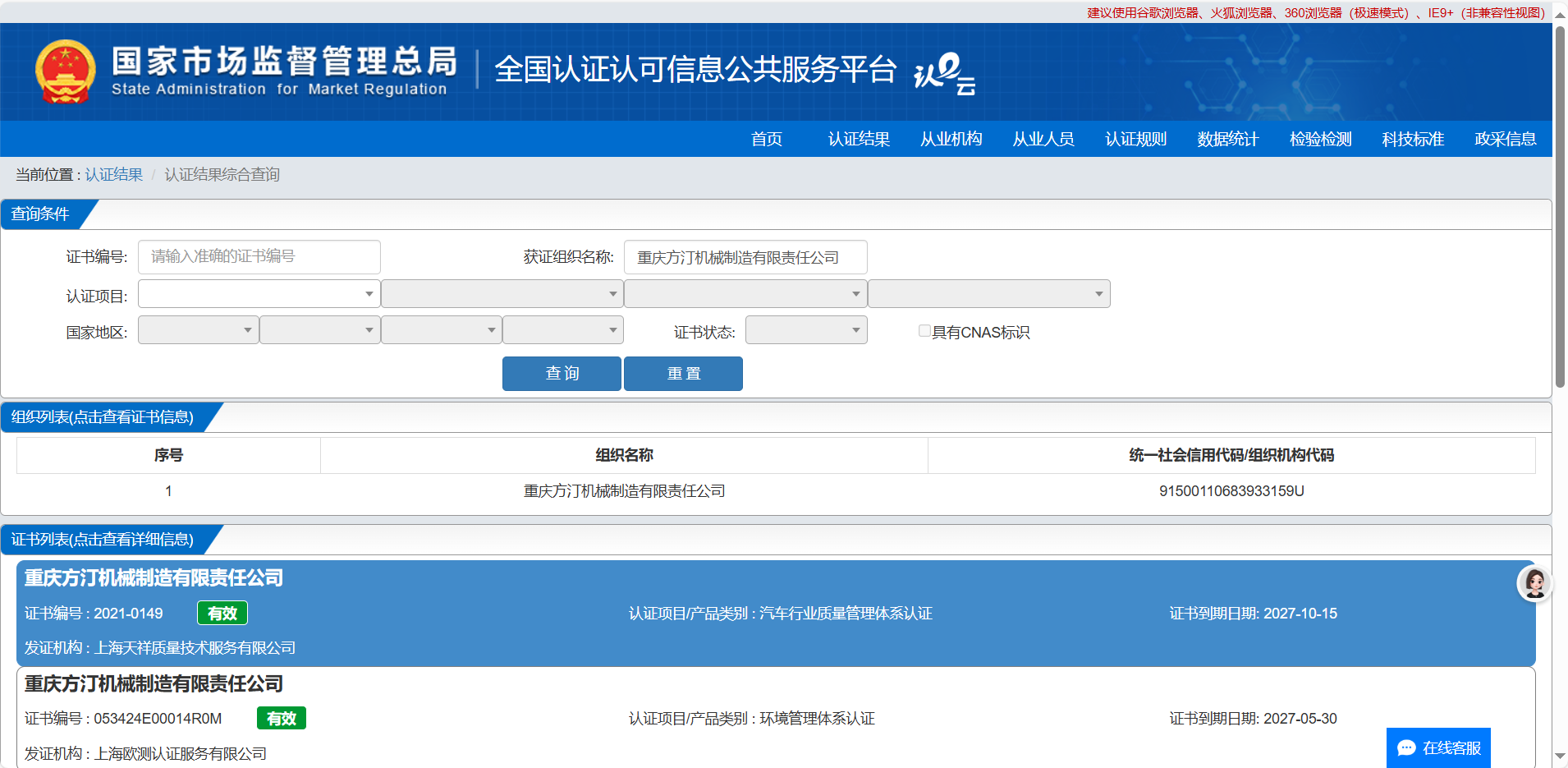Toggle the 具有CNAS标识 checkbox
The image size is (1568, 768).
[924, 331]
